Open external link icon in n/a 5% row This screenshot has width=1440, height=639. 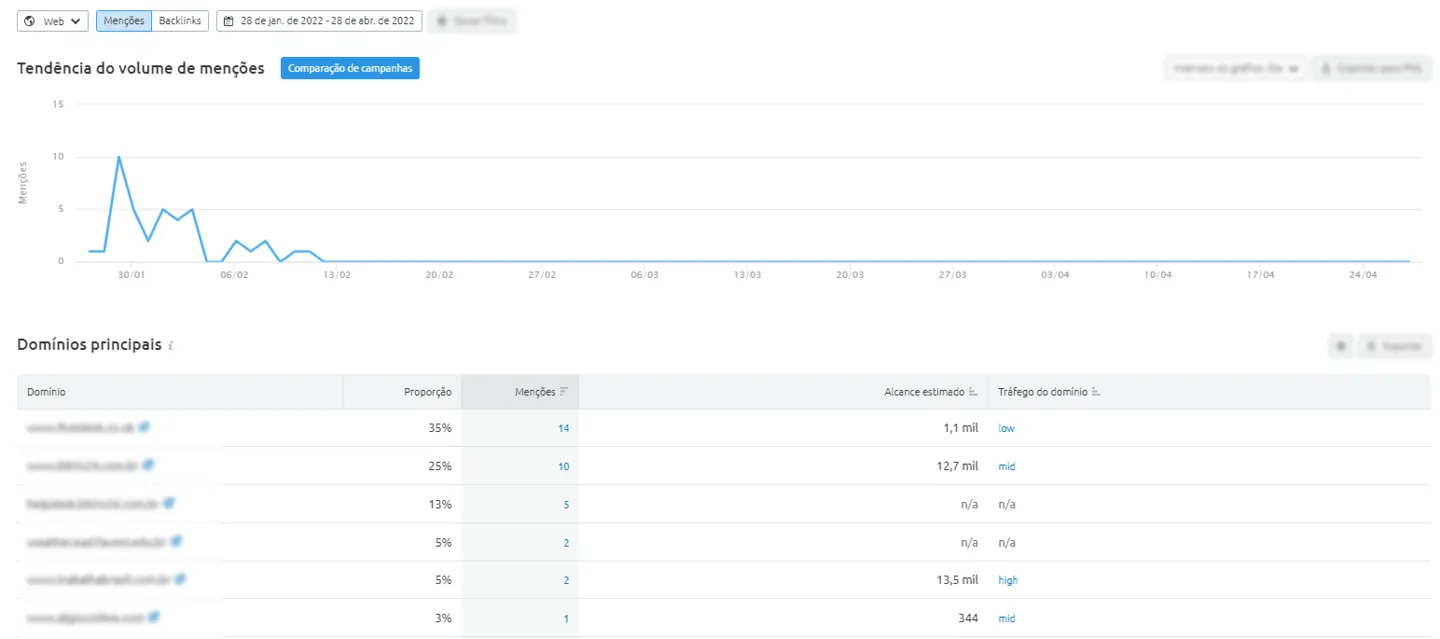point(176,541)
